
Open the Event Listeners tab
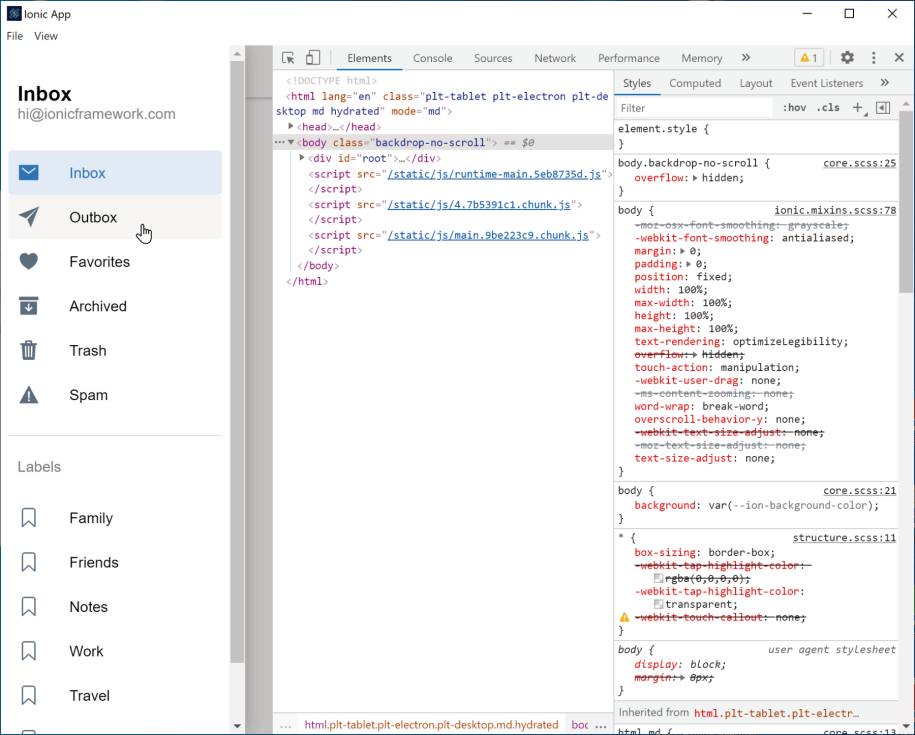[x=826, y=83]
